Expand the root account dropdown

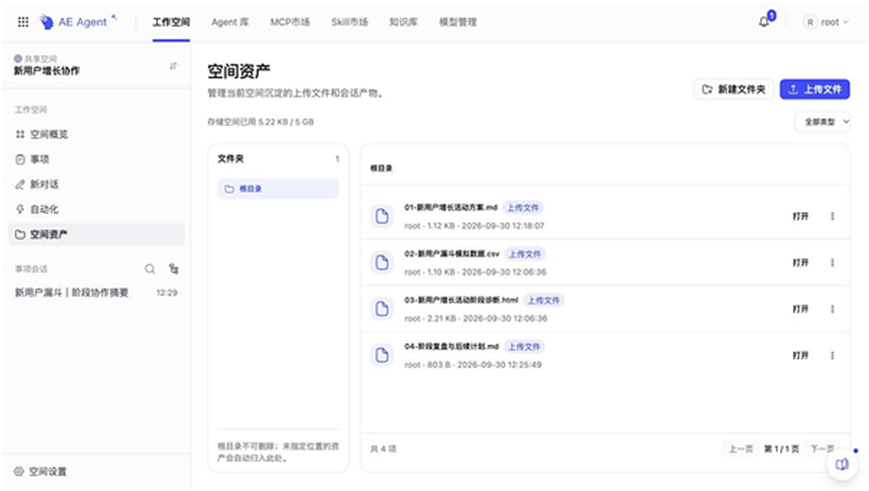846,22
